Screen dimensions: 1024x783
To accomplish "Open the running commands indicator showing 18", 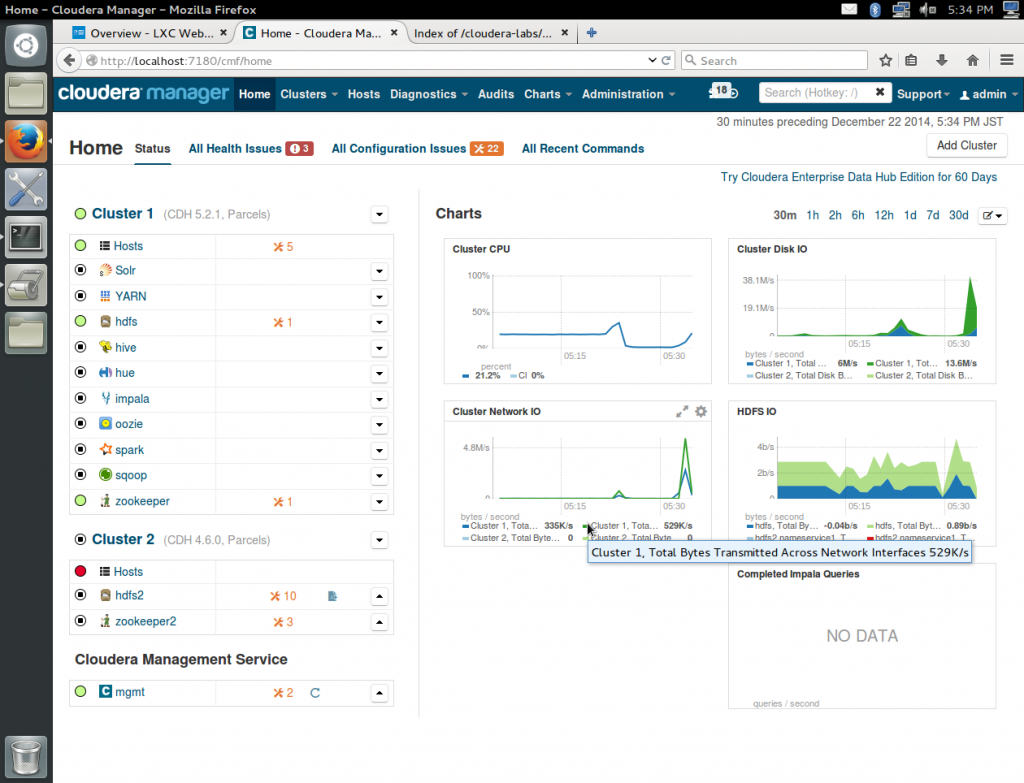I will click(x=723, y=91).
